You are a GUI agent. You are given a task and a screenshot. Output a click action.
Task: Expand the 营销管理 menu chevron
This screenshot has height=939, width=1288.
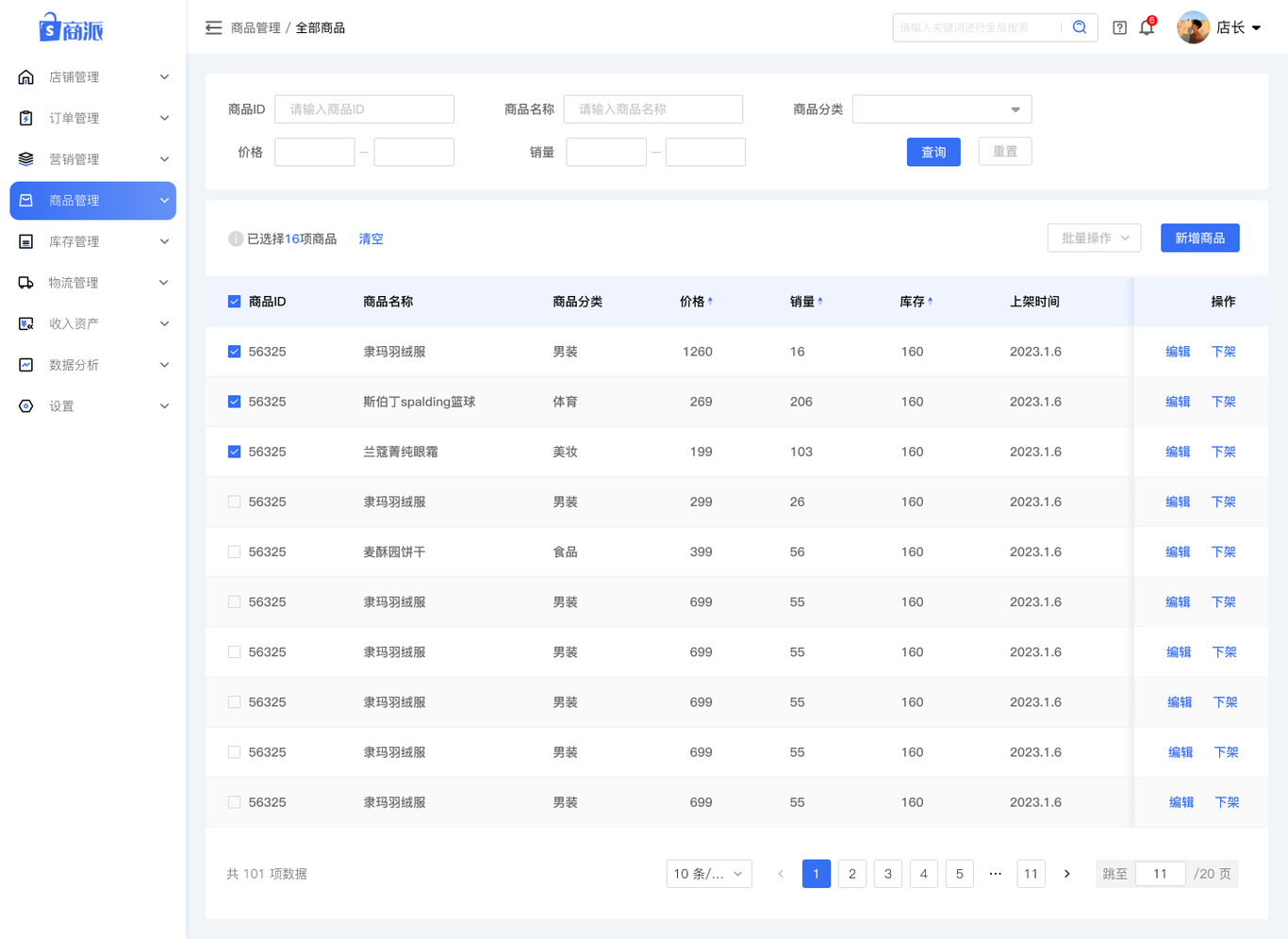[164, 159]
